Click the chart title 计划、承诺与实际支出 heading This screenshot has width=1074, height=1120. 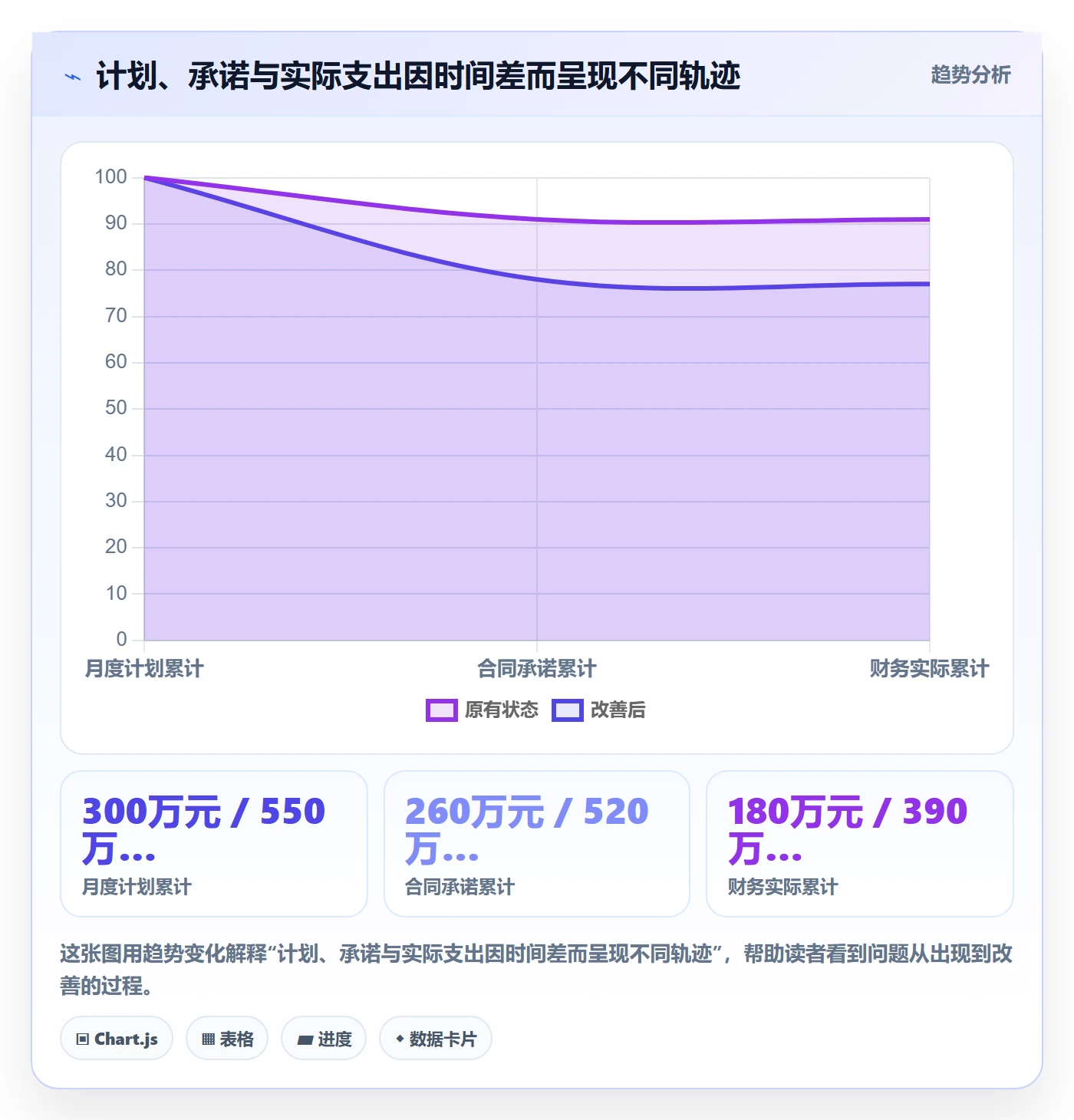pyautogui.click(x=418, y=76)
